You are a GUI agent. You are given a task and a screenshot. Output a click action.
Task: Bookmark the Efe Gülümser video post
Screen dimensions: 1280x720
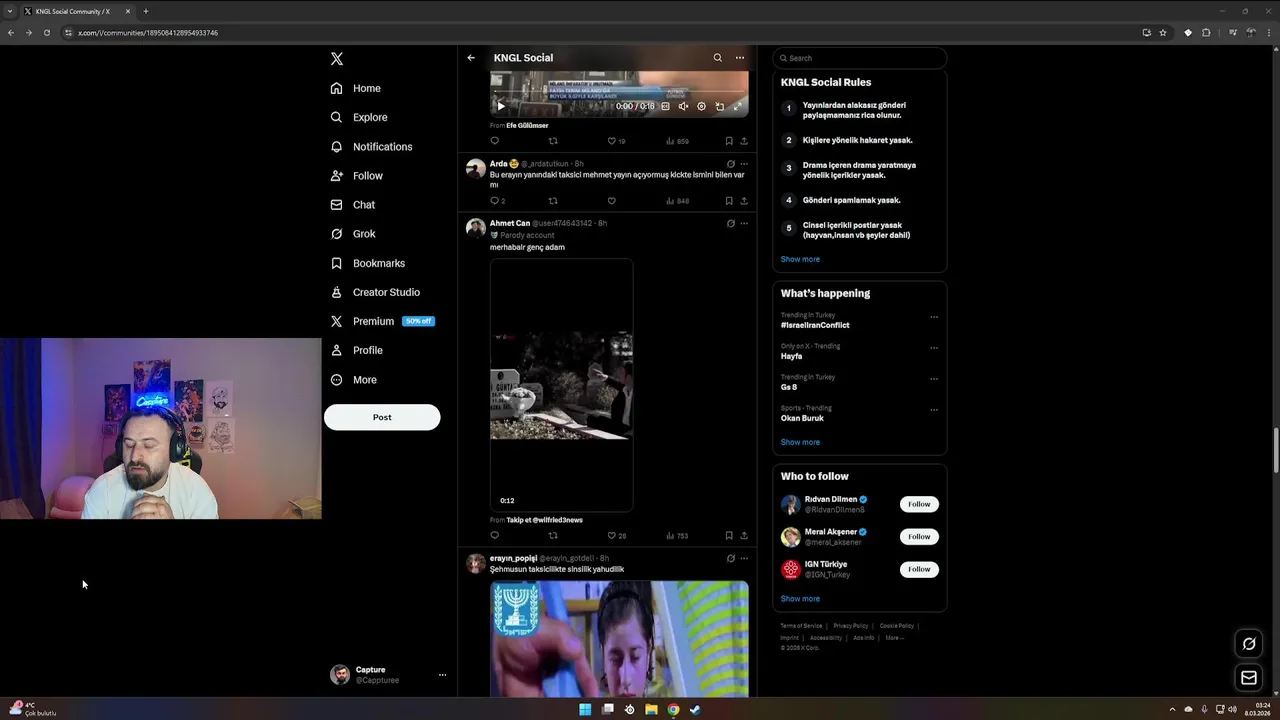point(729,141)
